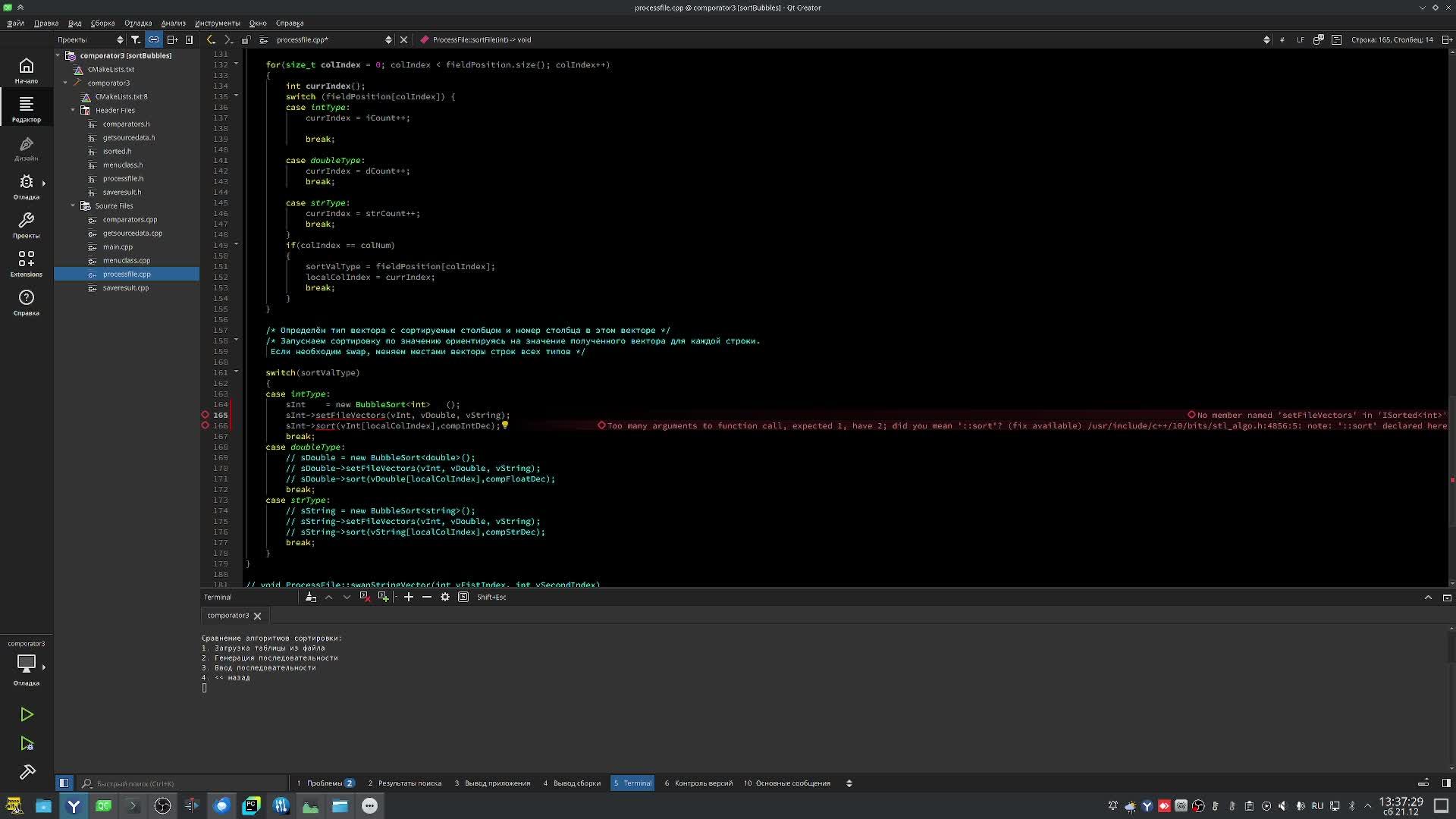Close the comporator3 terminal tab
This screenshot has height=819, width=1456.
tap(257, 616)
